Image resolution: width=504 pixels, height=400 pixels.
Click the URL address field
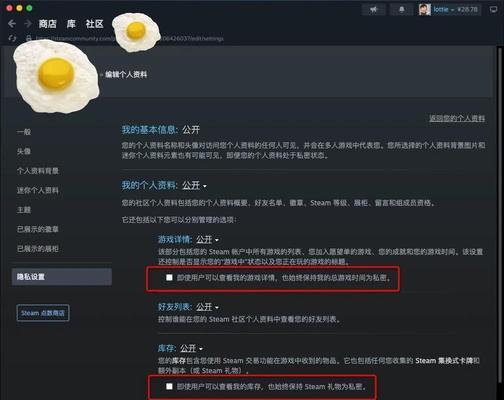(129, 39)
